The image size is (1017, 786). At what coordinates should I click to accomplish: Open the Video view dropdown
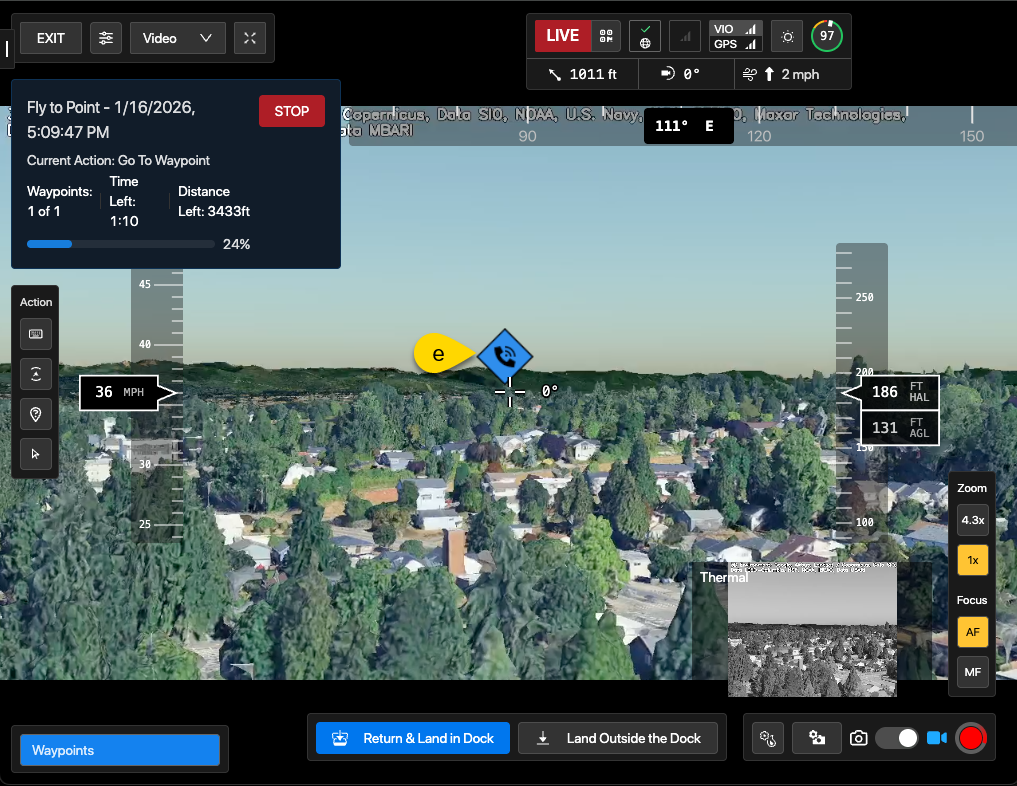(x=177, y=38)
